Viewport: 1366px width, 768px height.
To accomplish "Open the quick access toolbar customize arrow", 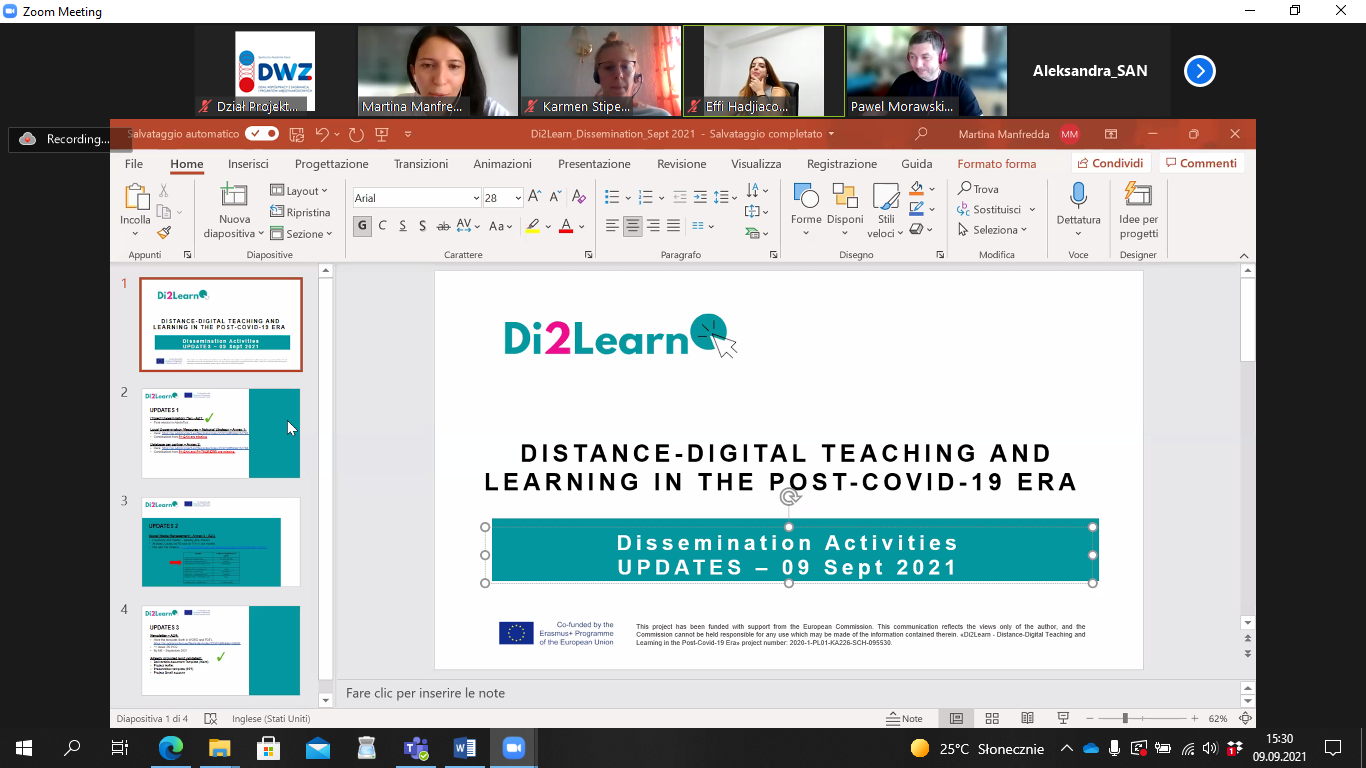I will point(408,134).
